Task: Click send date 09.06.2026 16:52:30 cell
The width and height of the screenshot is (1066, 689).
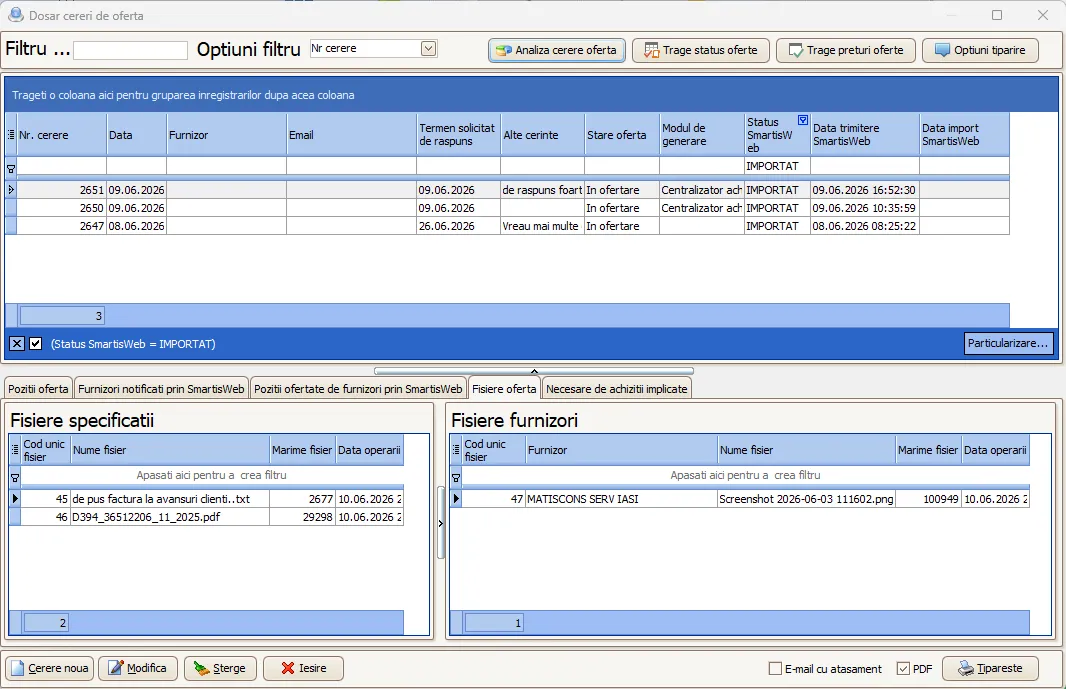Action: click(x=864, y=190)
